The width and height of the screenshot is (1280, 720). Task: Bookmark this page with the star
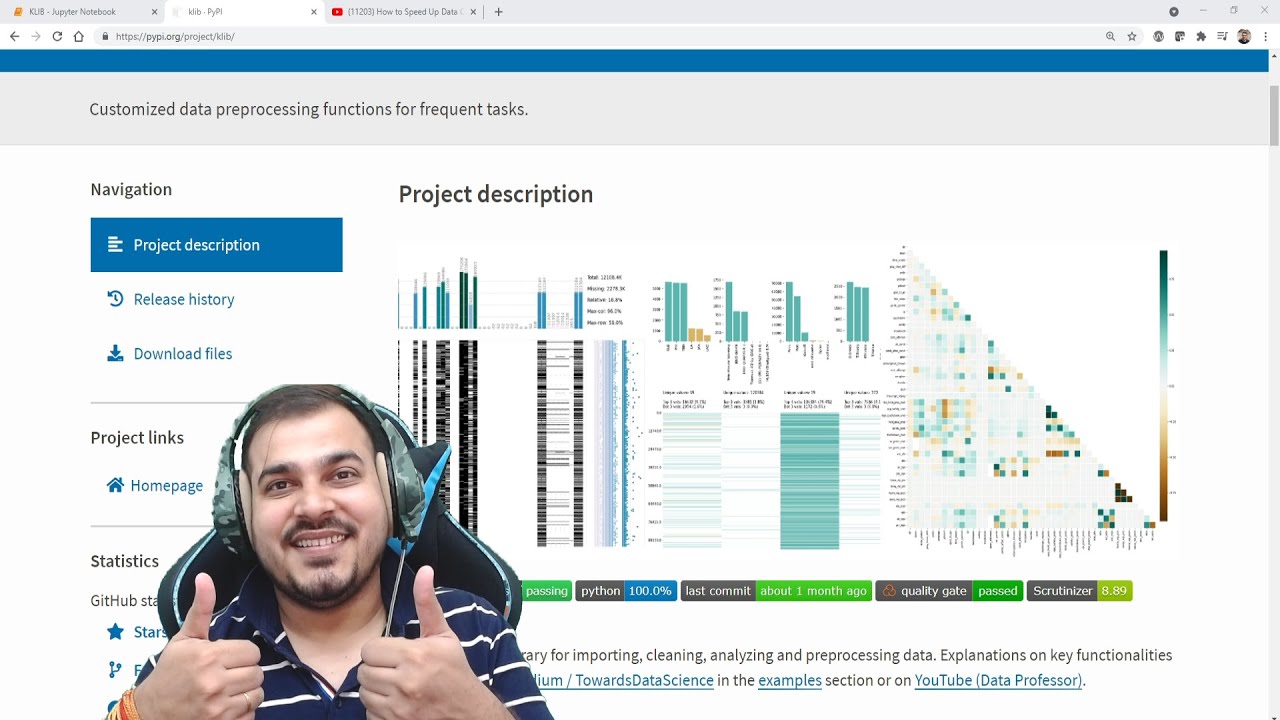1132,36
